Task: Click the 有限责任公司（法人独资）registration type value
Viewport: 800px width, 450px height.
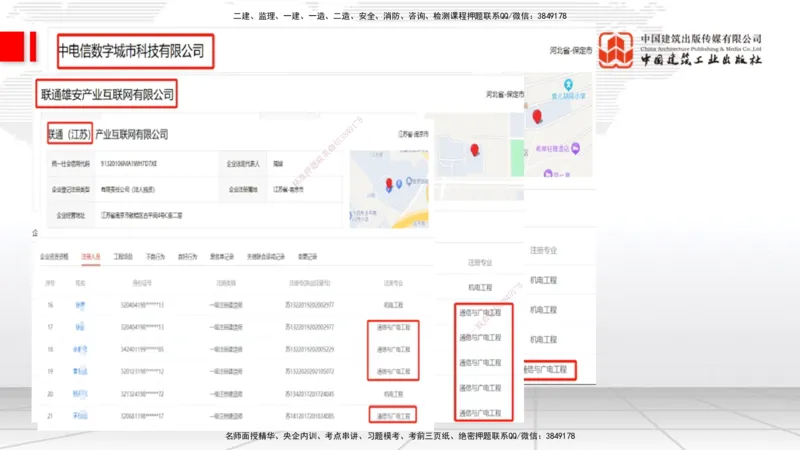Action: pyautogui.click(x=128, y=189)
